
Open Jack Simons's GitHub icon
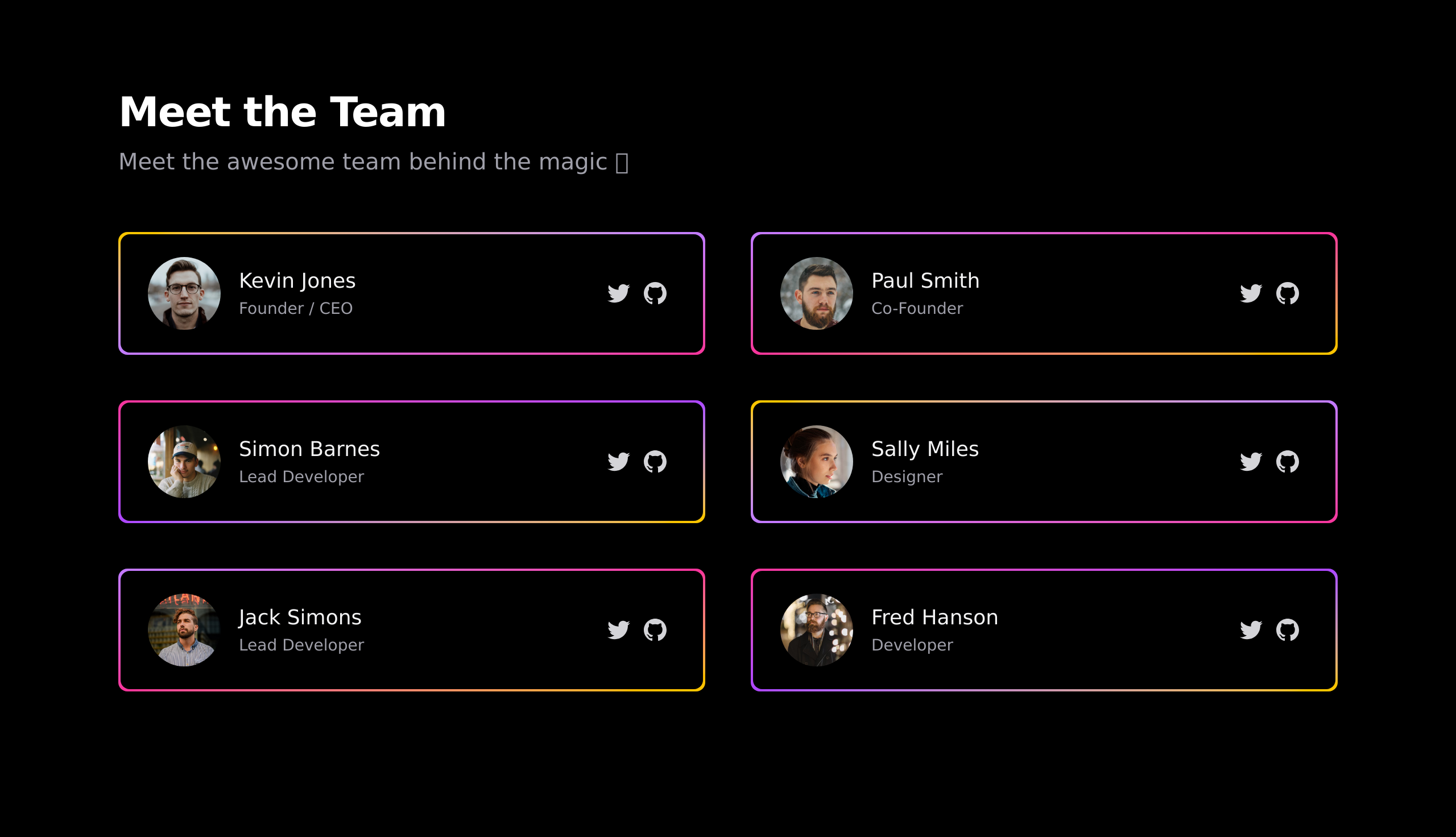[655, 630]
